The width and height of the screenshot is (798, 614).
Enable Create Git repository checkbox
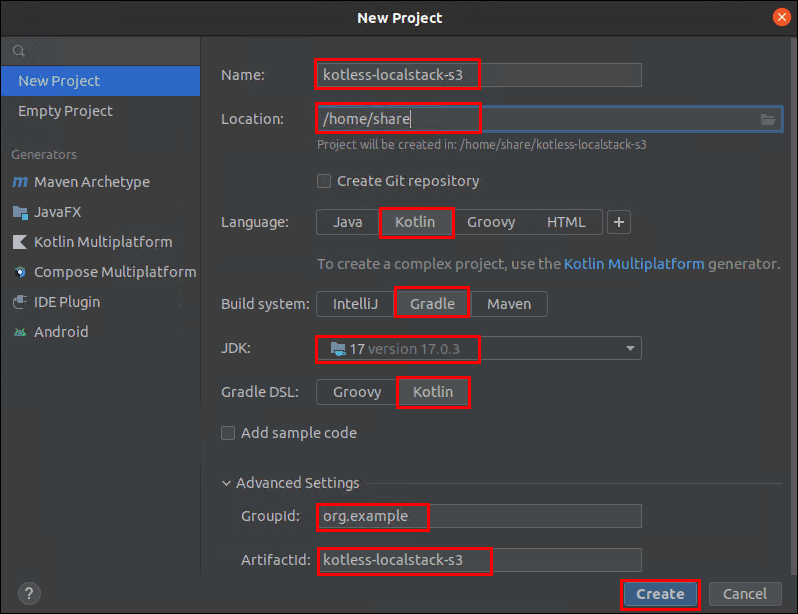324,181
